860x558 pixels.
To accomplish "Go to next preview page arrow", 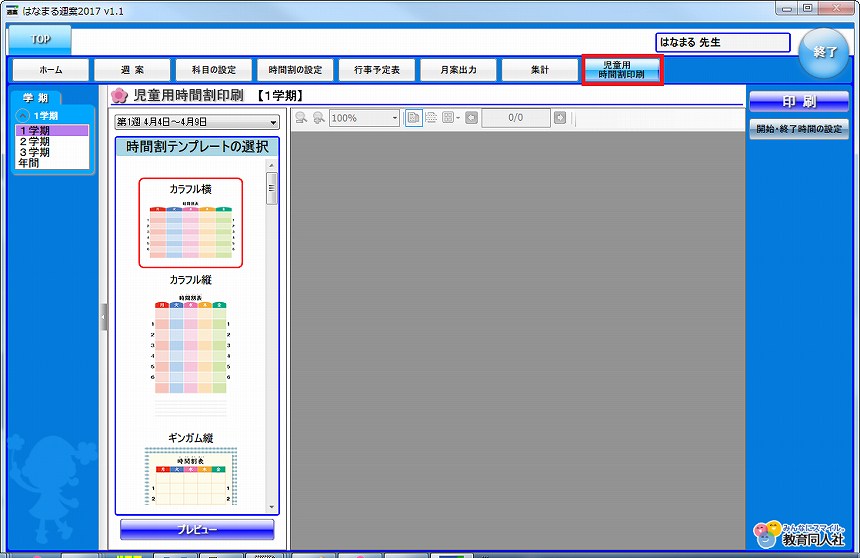I will pyautogui.click(x=559, y=117).
